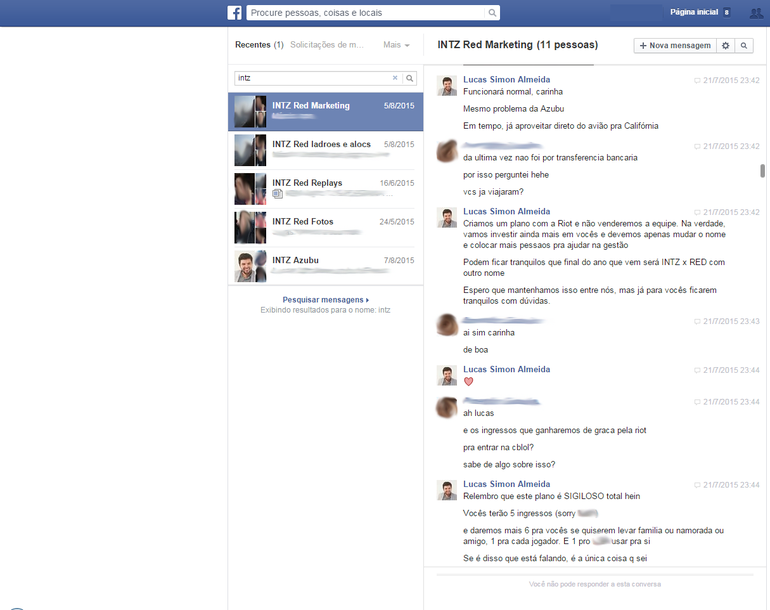Click Lucas Simon Almeida name above 'Relembro que este plano'
The height and width of the screenshot is (610, 770).
coord(506,484)
